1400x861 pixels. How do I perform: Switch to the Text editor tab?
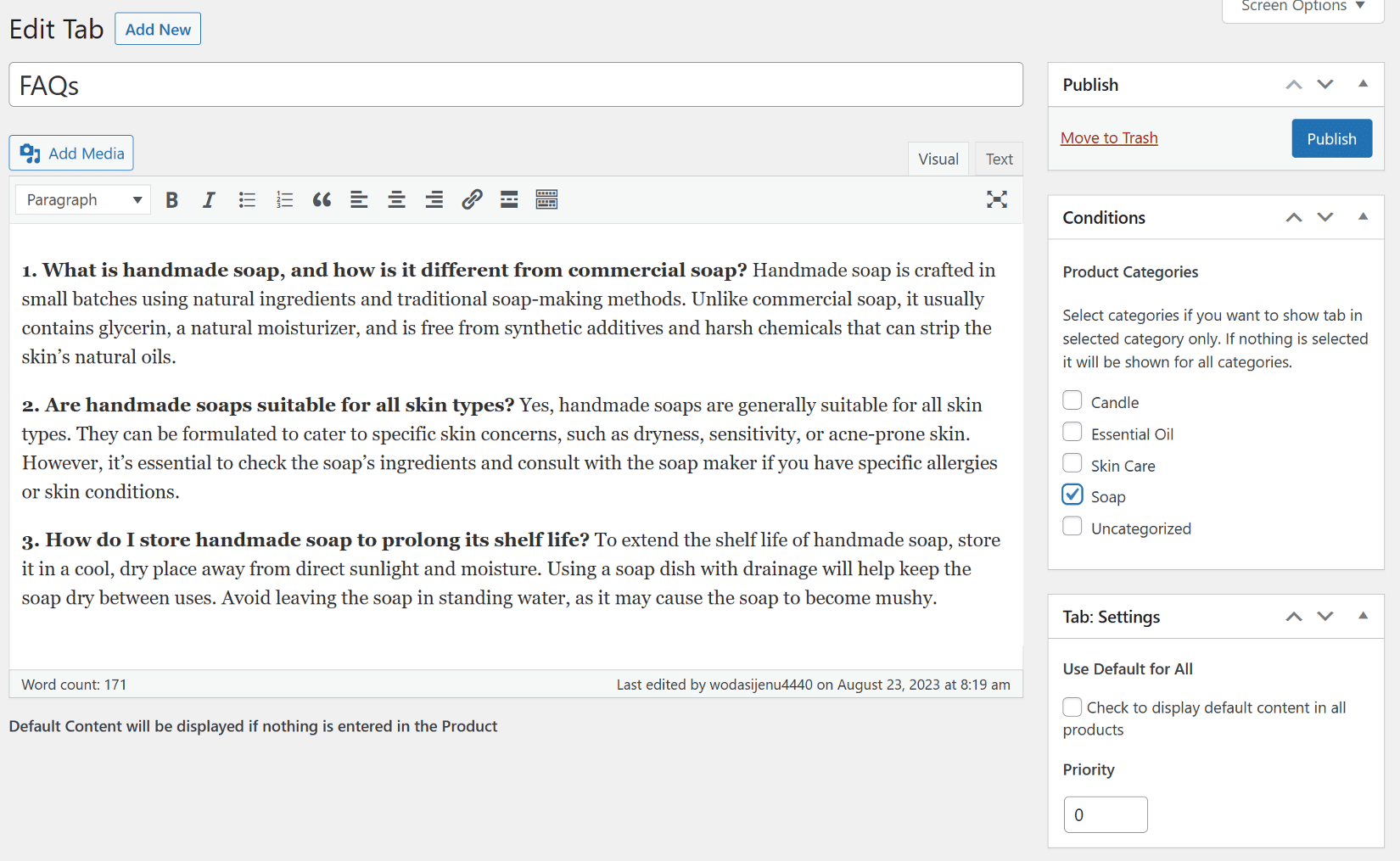(x=999, y=159)
